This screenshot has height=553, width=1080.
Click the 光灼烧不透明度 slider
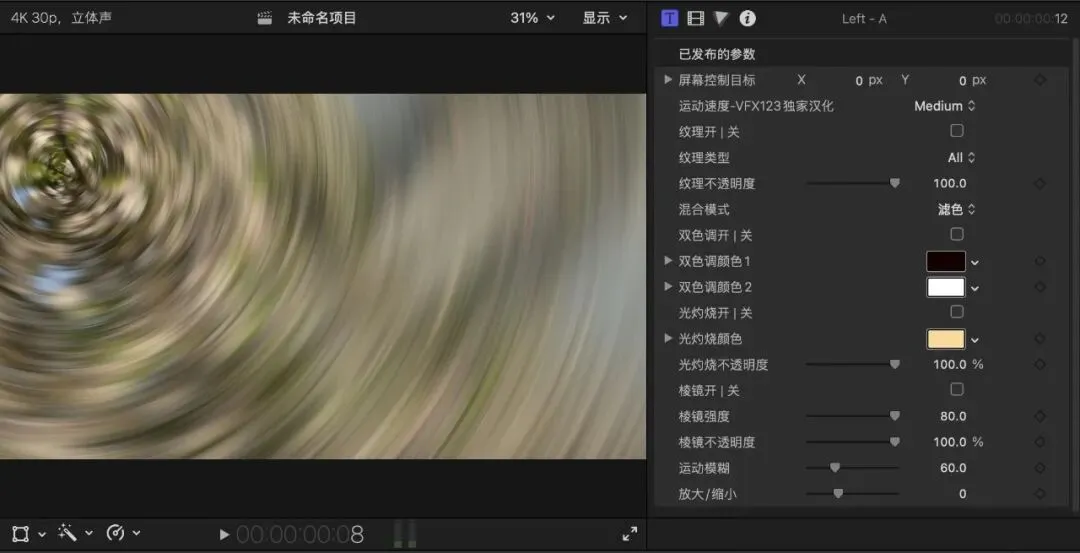coord(853,364)
